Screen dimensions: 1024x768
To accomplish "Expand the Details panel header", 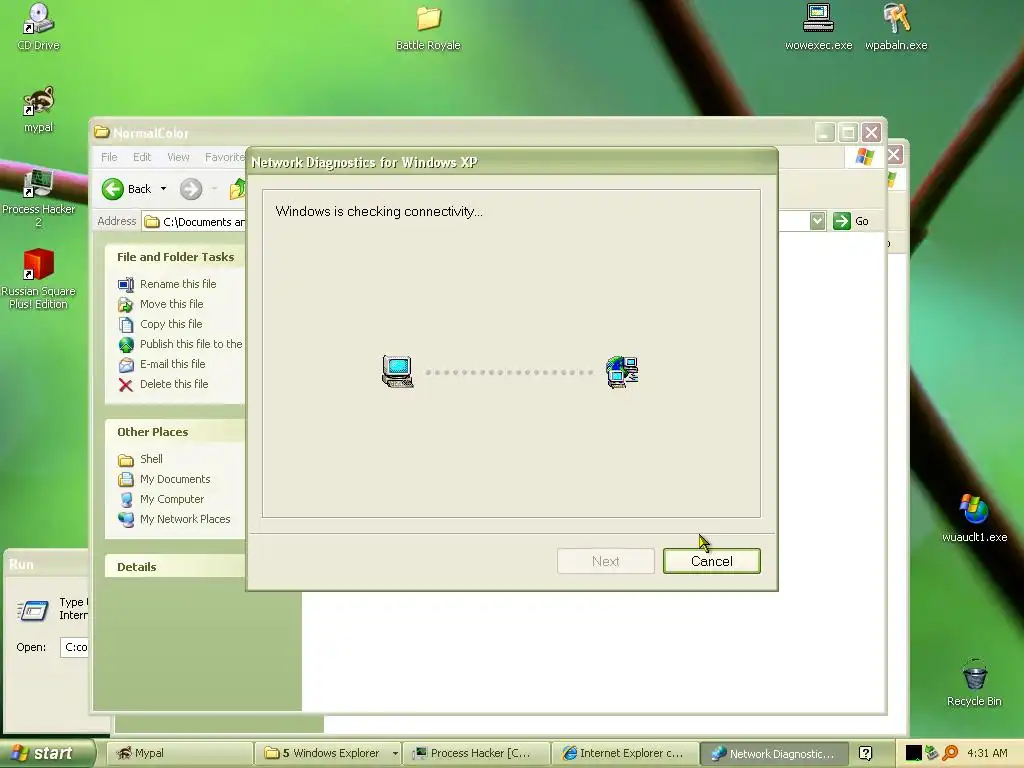I will tap(175, 567).
